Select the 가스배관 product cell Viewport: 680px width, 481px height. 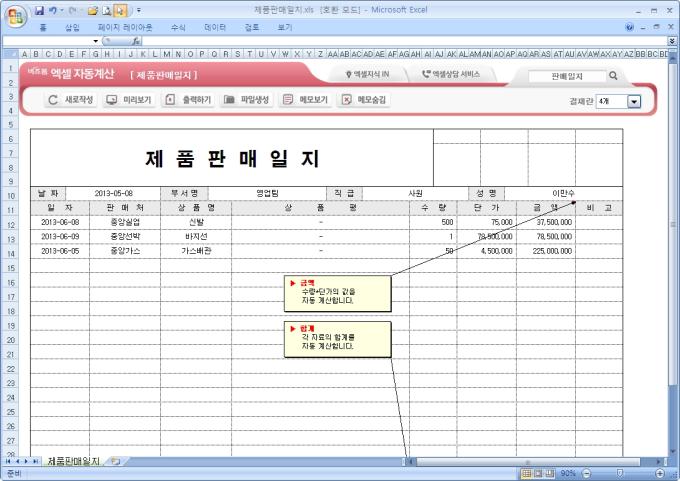(x=196, y=251)
